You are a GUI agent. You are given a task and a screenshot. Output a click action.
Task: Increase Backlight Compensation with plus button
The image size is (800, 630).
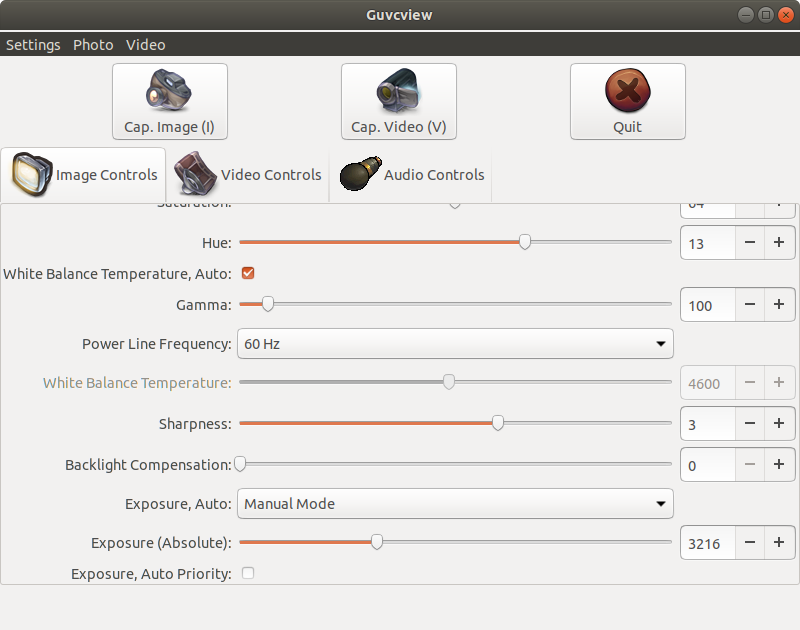pyautogui.click(x=779, y=465)
